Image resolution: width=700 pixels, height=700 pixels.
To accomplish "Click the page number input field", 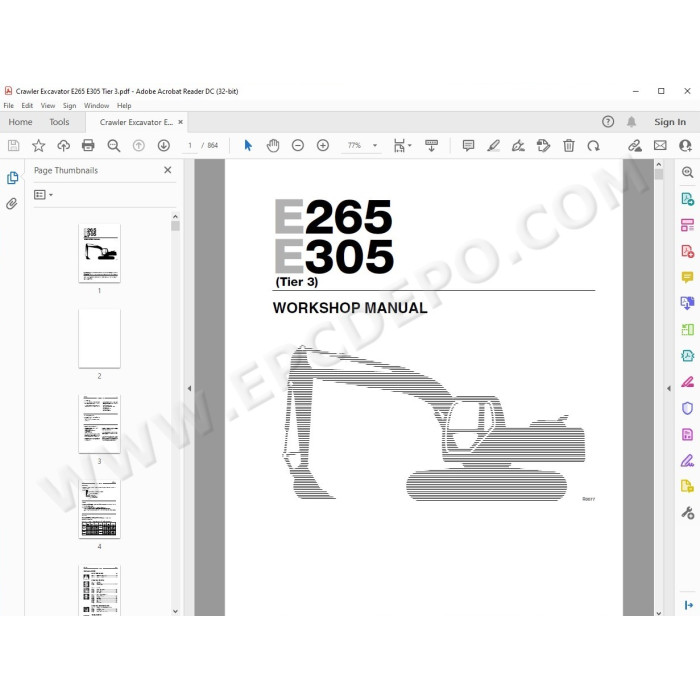I will point(190,146).
